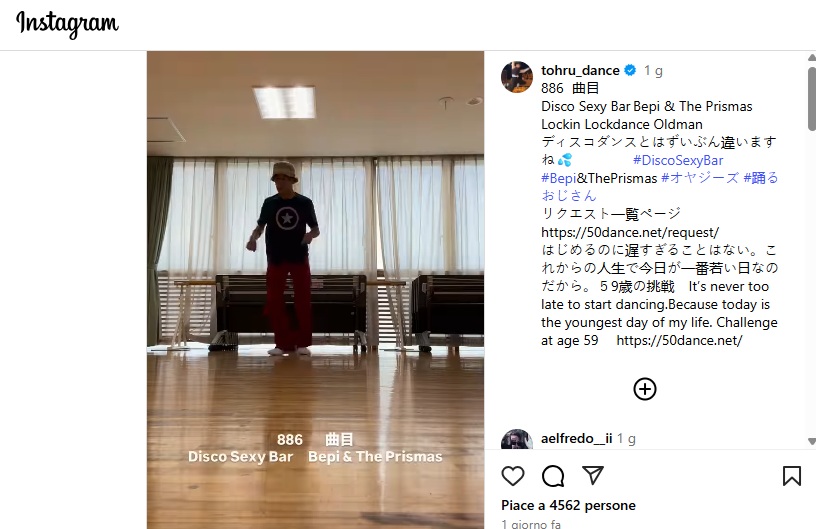Play or pause the dance video
Viewport: 816px width, 529px height.
[315, 290]
